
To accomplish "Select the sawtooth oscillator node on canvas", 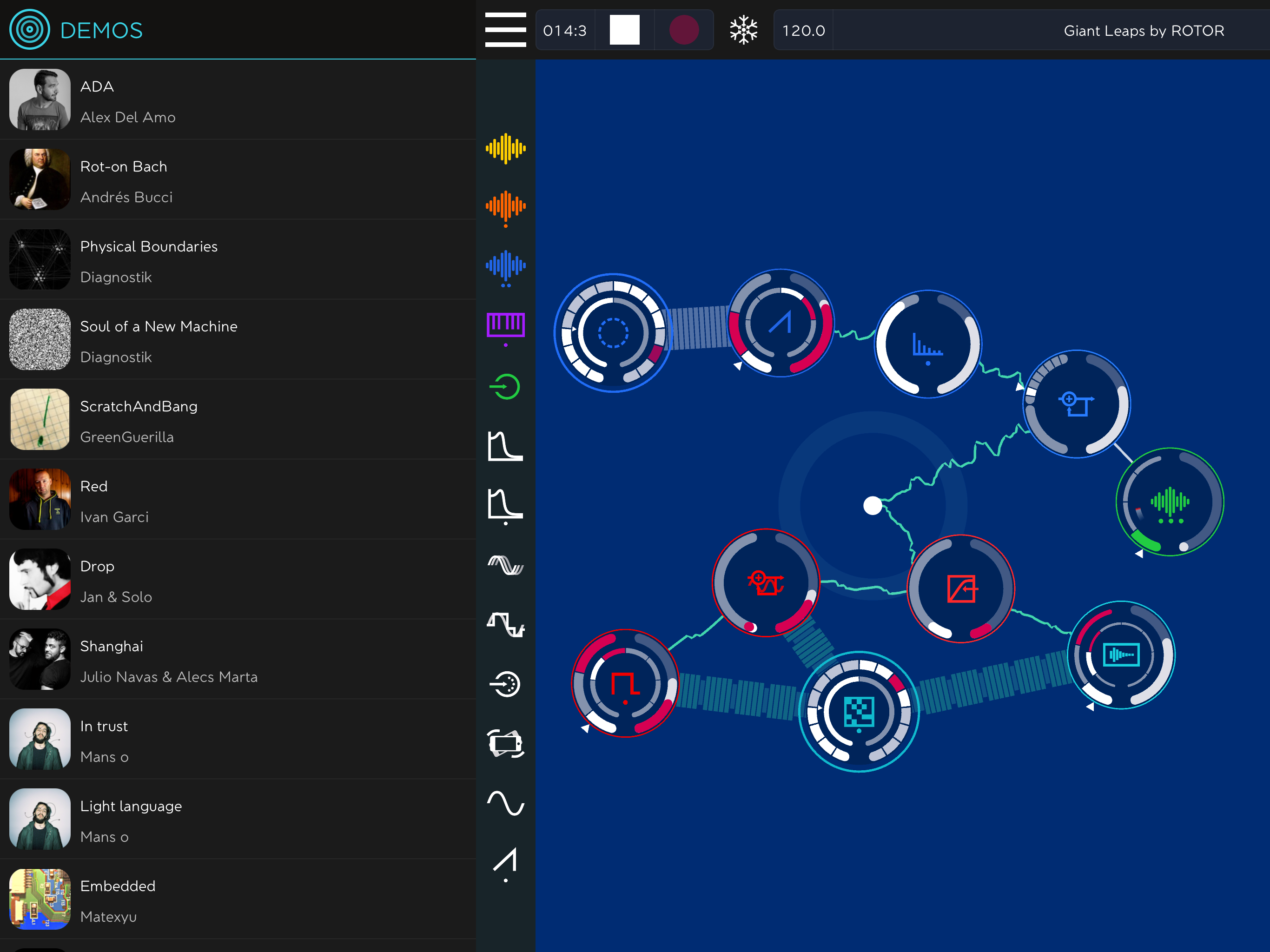I will pos(781,323).
